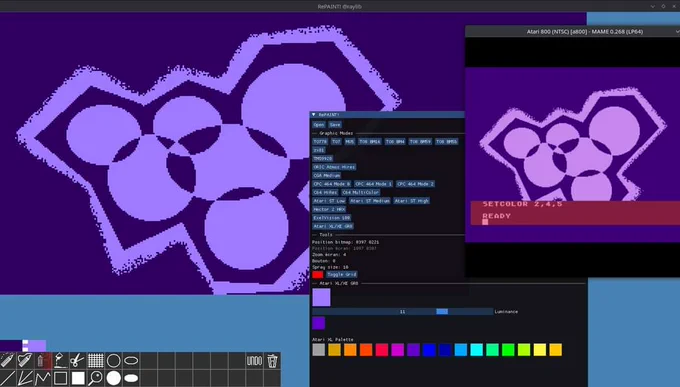Click the grid pattern tool icon

(x=95, y=361)
